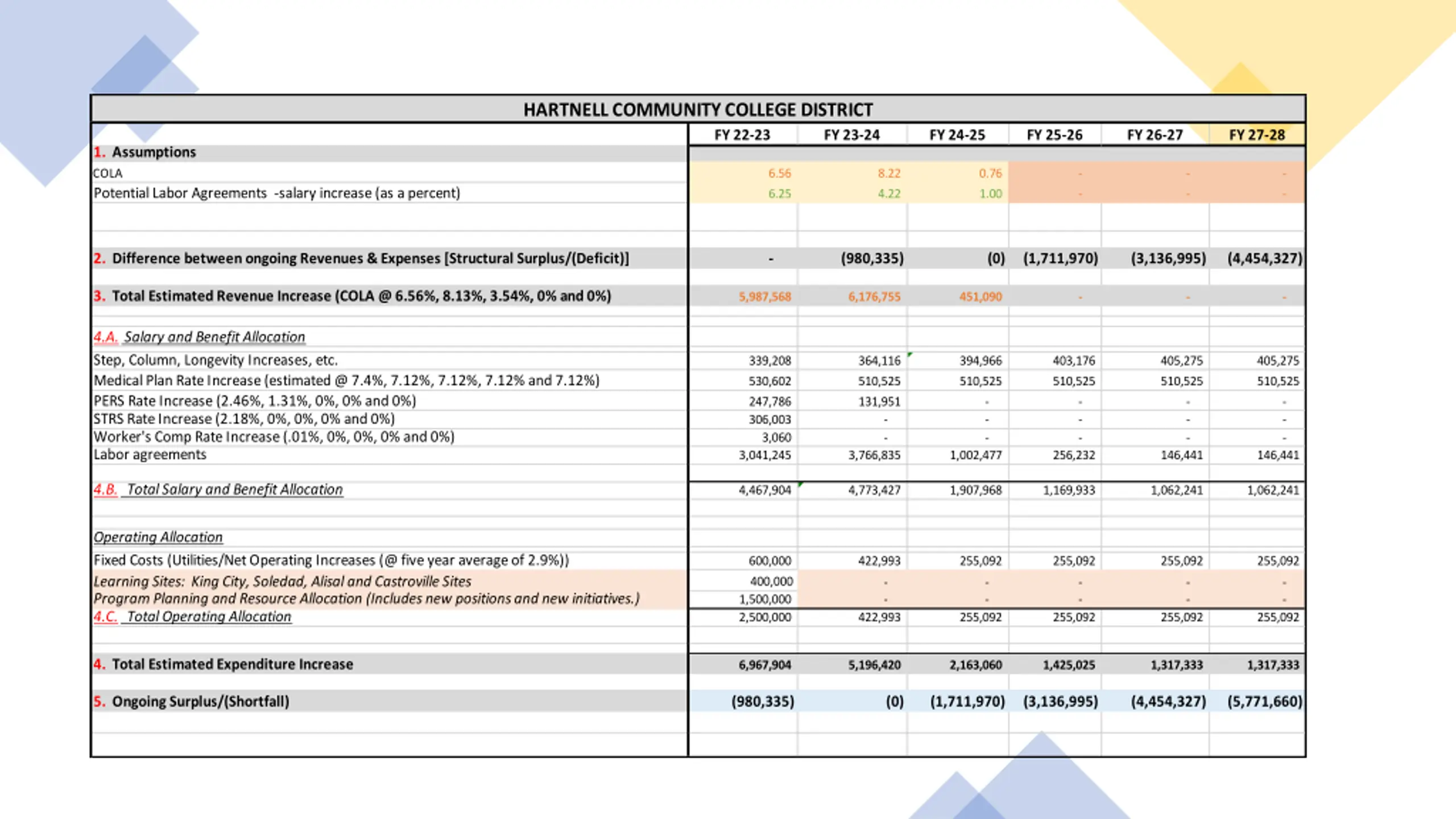Select the FY 27-28 column header
Screen dimensions: 1456x819
click(1257, 135)
